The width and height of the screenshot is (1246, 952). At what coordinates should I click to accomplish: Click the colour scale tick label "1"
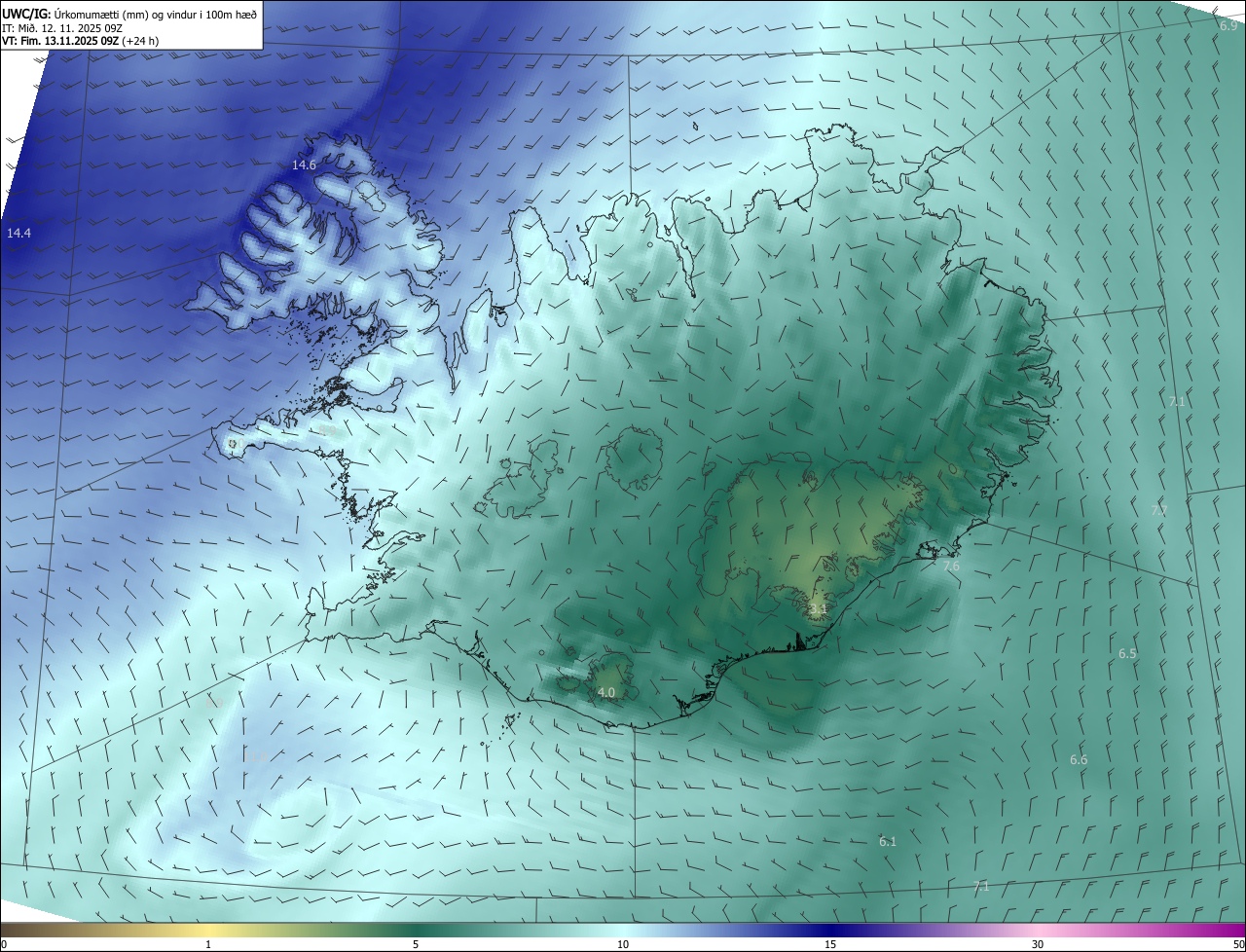[208, 944]
